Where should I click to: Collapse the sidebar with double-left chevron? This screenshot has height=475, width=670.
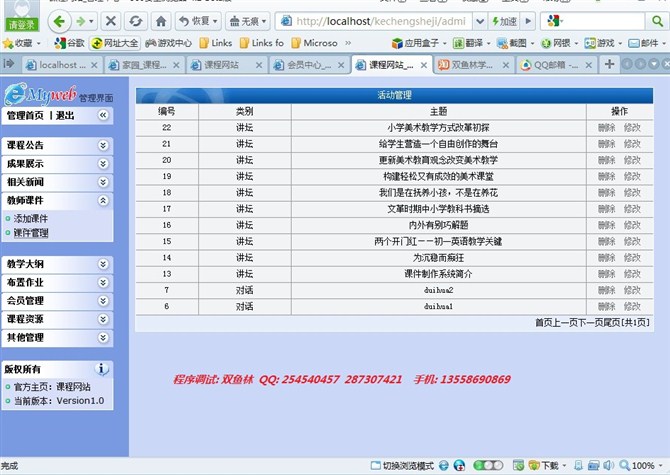(103, 114)
